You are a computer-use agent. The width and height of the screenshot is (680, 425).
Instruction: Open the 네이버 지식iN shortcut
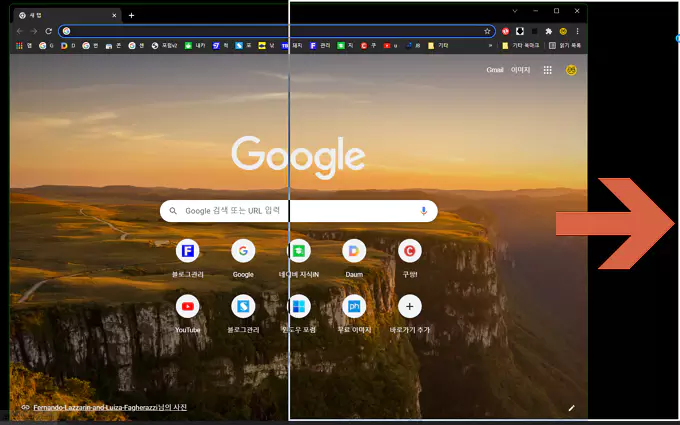[x=298, y=258]
